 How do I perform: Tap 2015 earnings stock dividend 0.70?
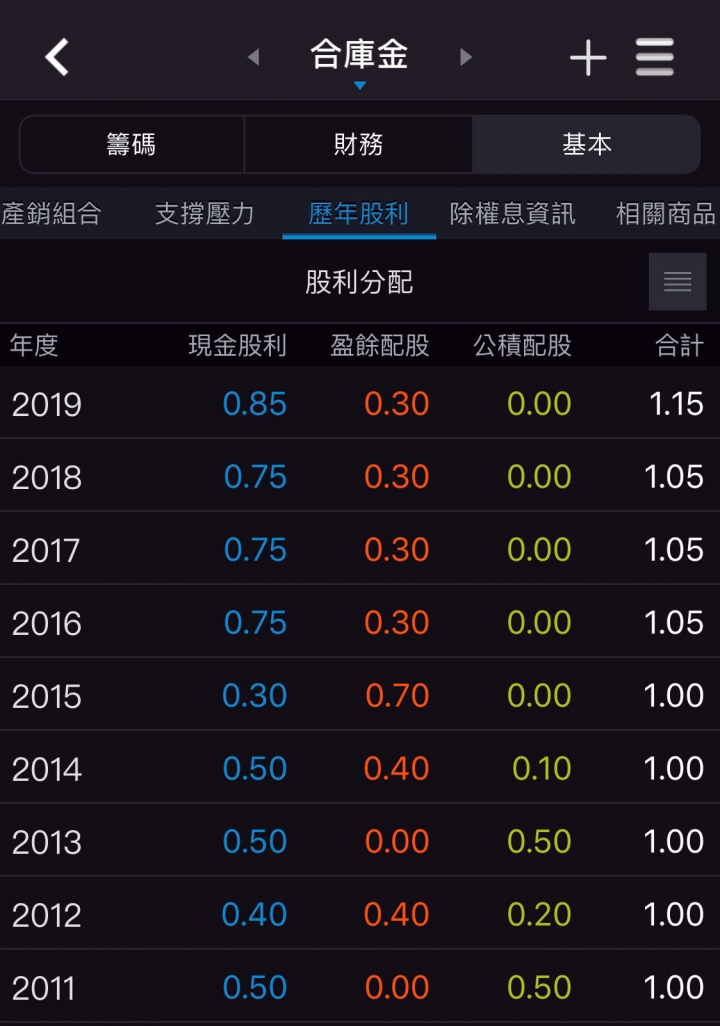point(397,696)
